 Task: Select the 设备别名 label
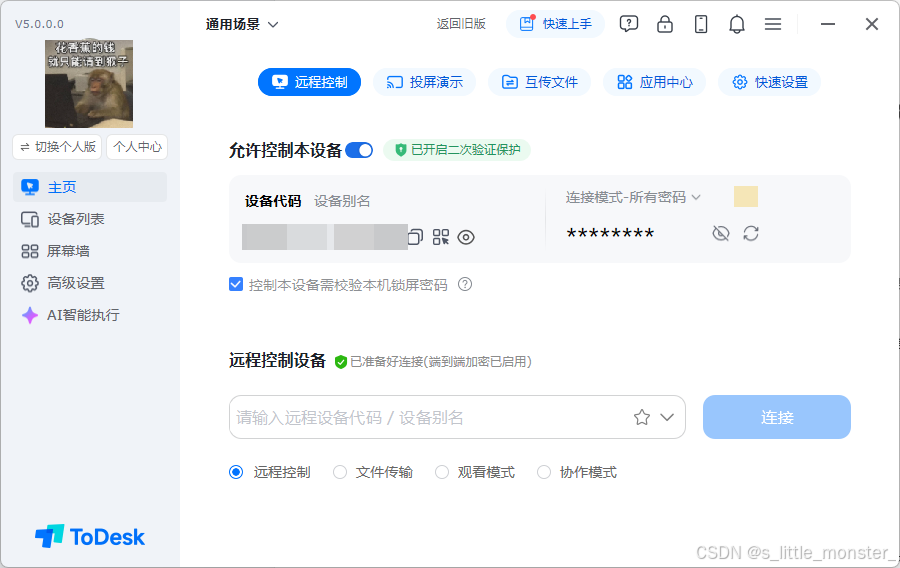point(342,201)
